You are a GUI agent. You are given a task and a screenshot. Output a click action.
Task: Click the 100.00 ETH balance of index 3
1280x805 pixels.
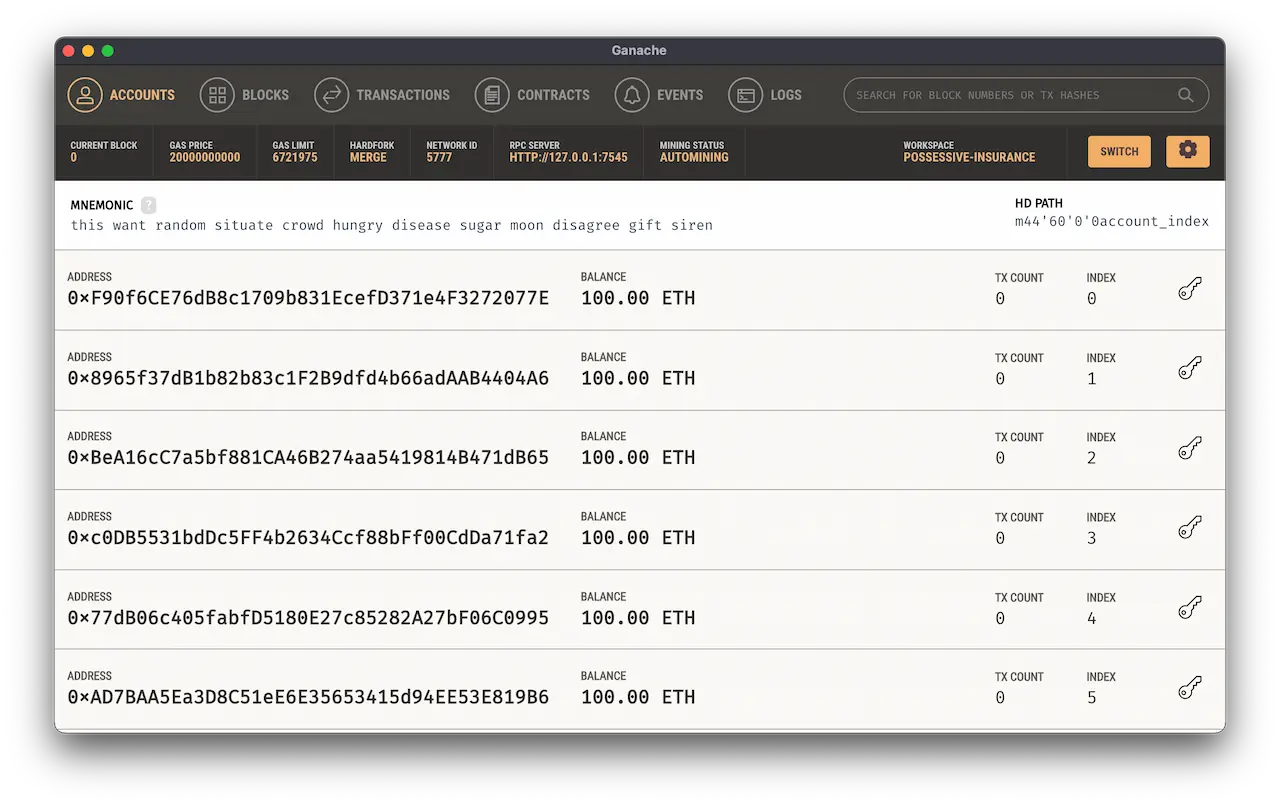tap(638, 537)
